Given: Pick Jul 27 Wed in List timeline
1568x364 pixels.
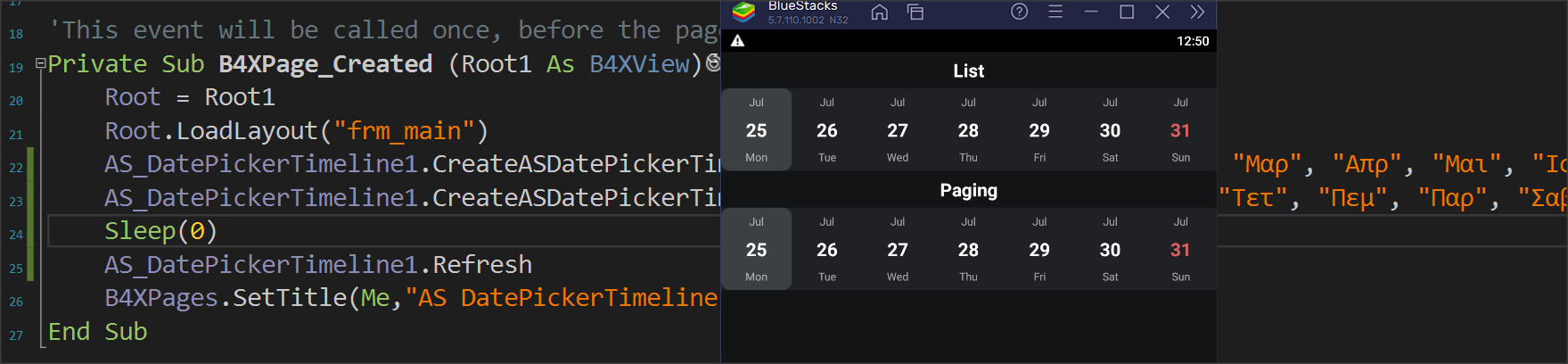Looking at the screenshot, I should pos(898,130).
